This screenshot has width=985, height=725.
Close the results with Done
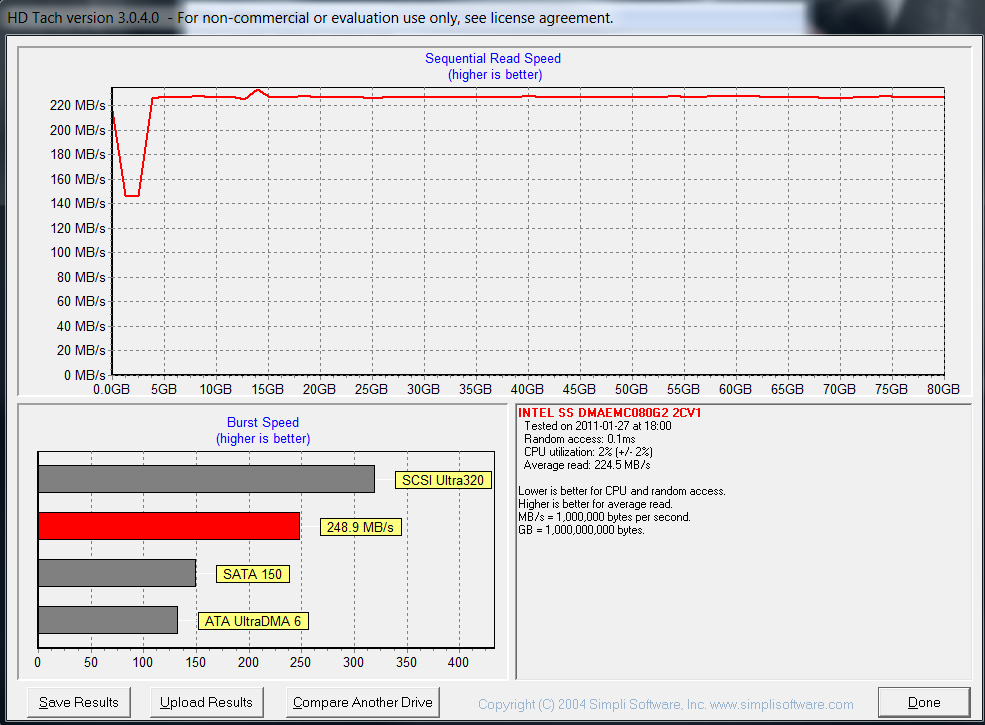click(923, 702)
